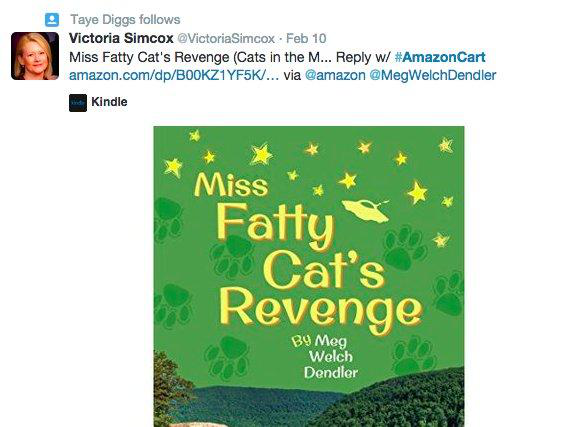The width and height of the screenshot is (583, 427).
Task: Visit the @amazon mention
Action: (335, 76)
